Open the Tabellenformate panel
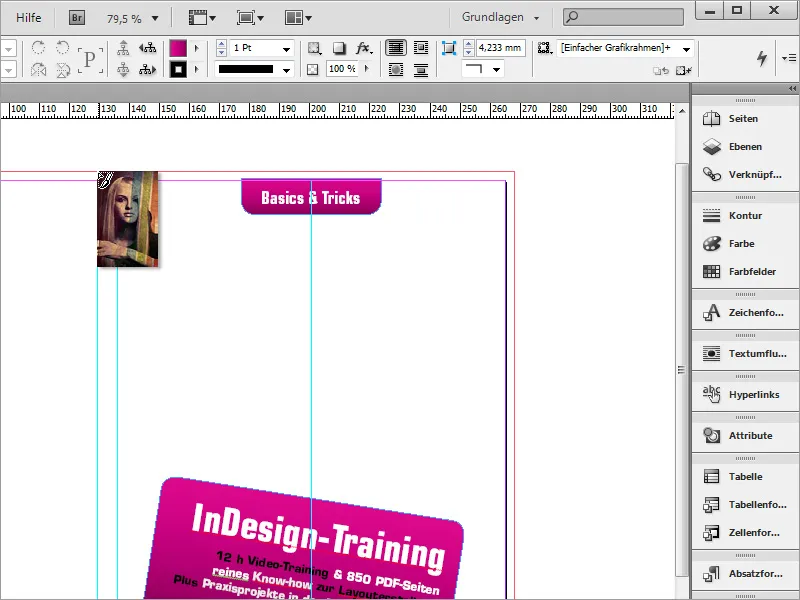This screenshot has height=600, width=800. point(745,505)
